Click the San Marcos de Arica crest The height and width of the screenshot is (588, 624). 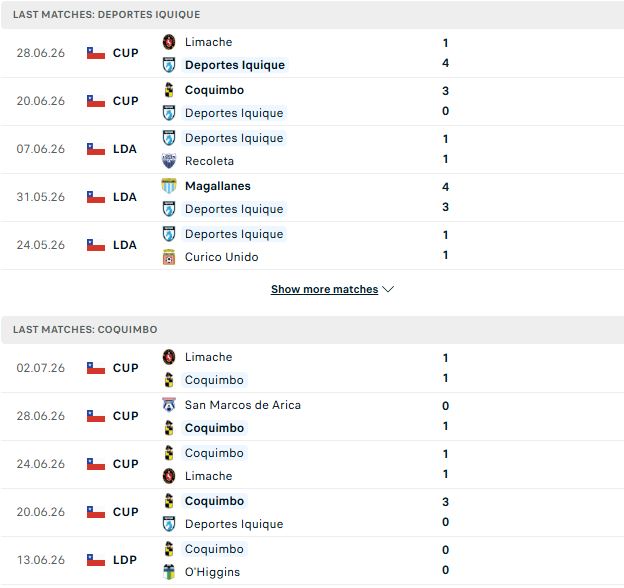coord(169,405)
